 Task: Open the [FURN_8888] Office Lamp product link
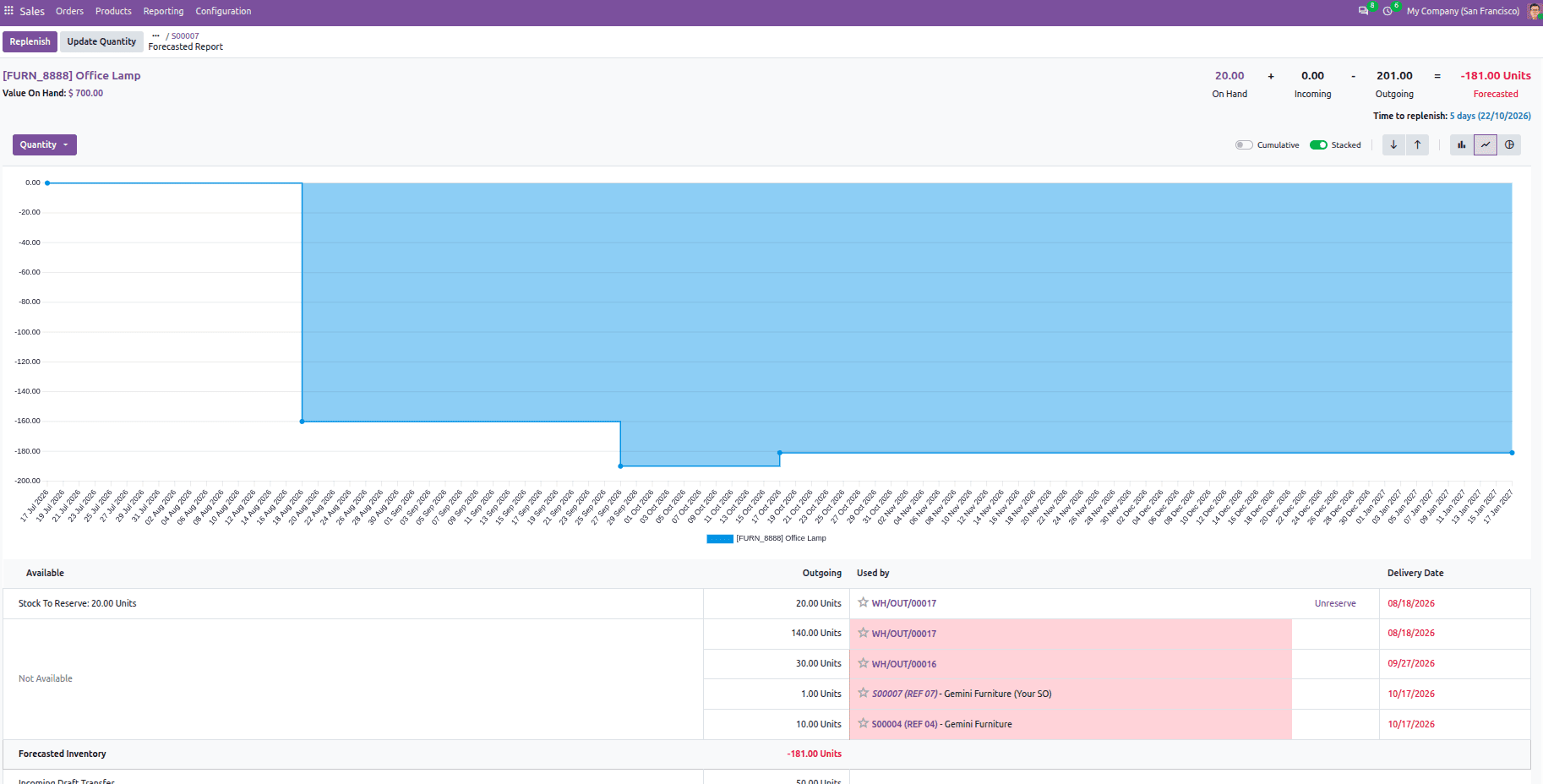point(72,75)
